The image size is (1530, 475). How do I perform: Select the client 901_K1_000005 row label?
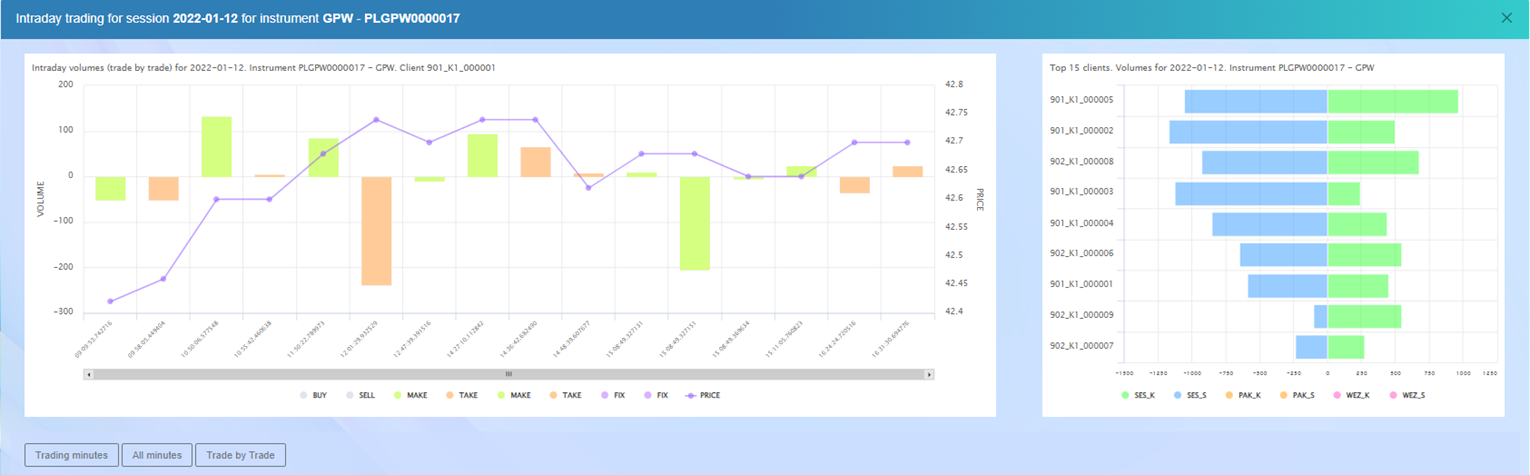tap(1081, 100)
